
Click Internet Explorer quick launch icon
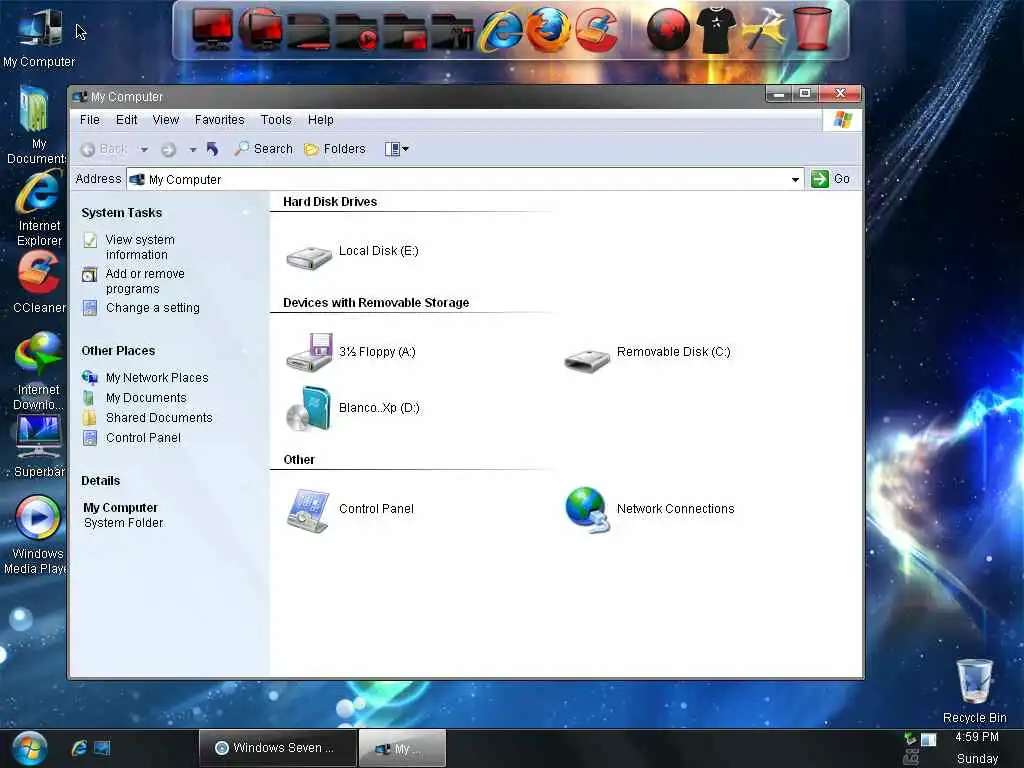(79, 748)
